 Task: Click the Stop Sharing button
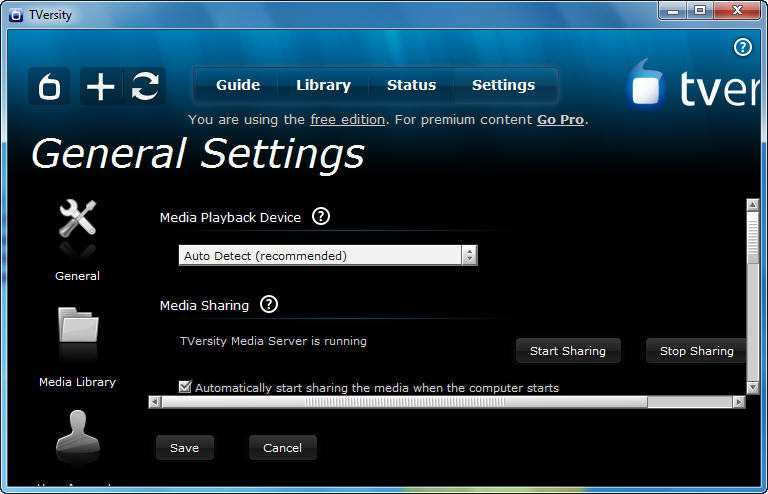(696, 351)
